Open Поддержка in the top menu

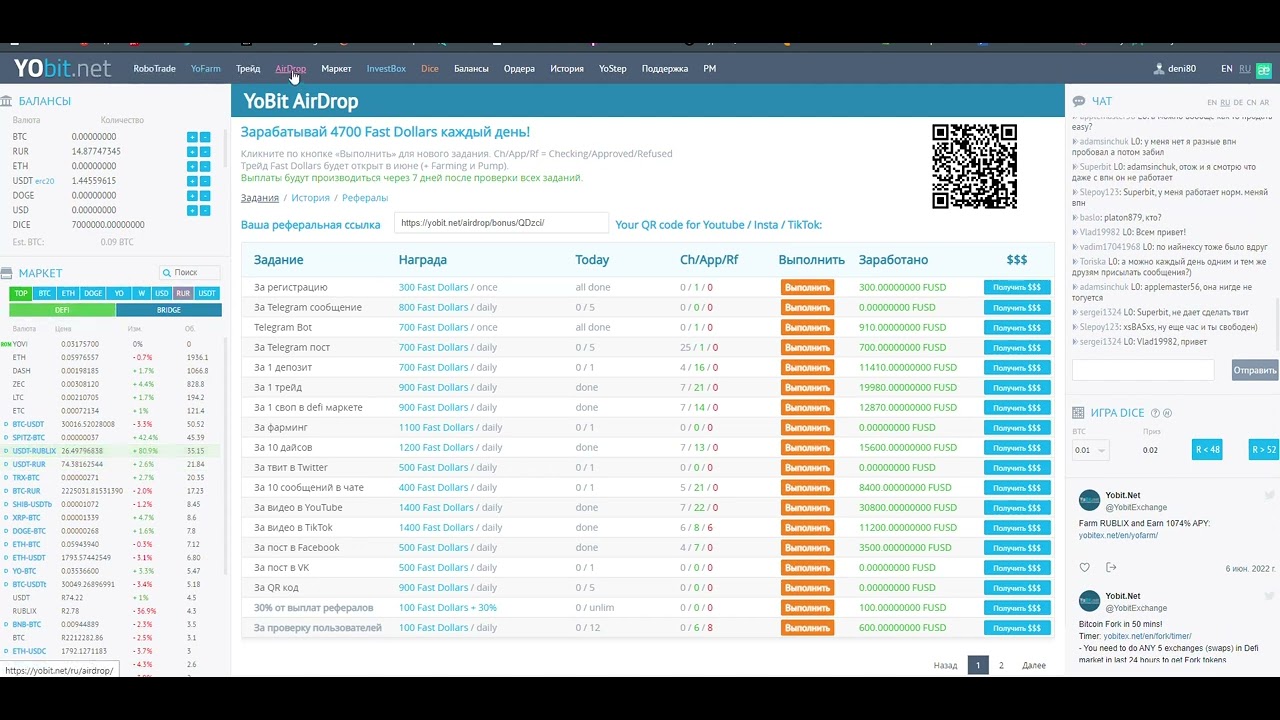coord(665,69)
